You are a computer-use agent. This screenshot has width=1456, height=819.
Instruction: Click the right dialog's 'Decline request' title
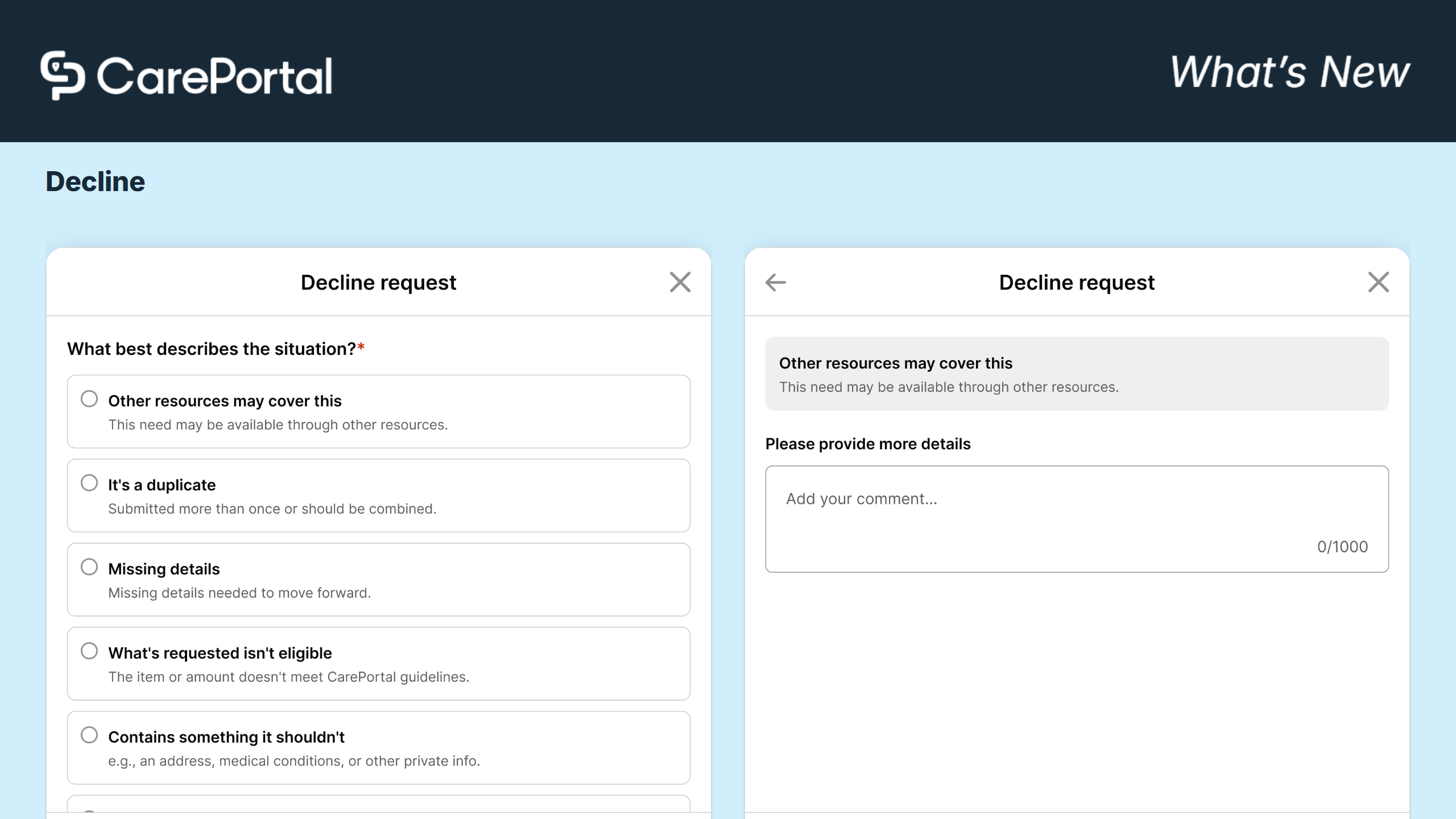1077,282
